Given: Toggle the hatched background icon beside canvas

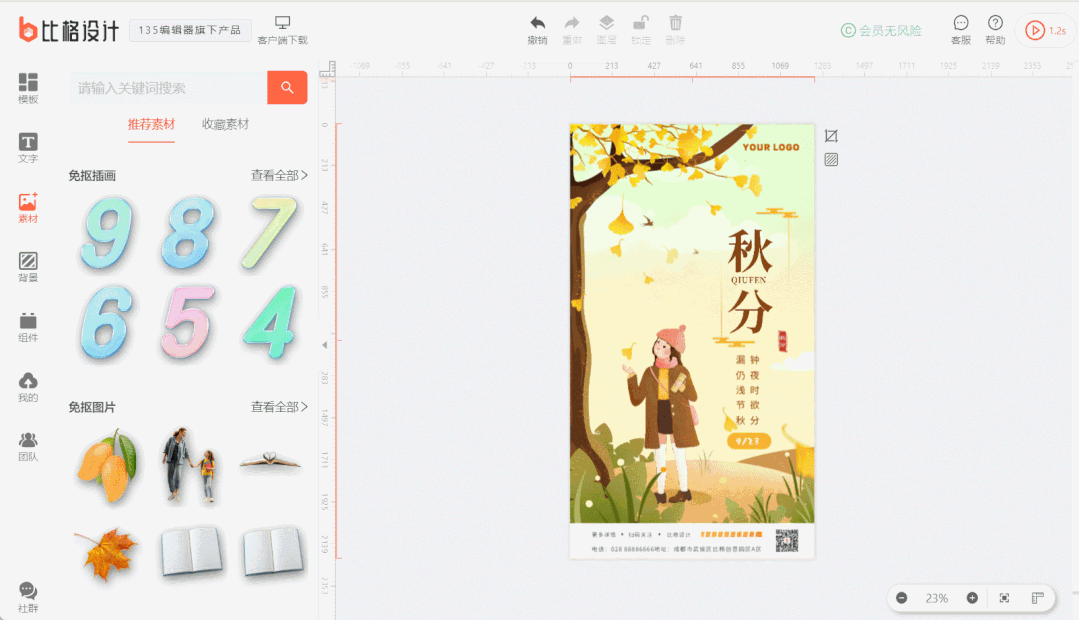Looking at the screenshot, I should [831, 159].
